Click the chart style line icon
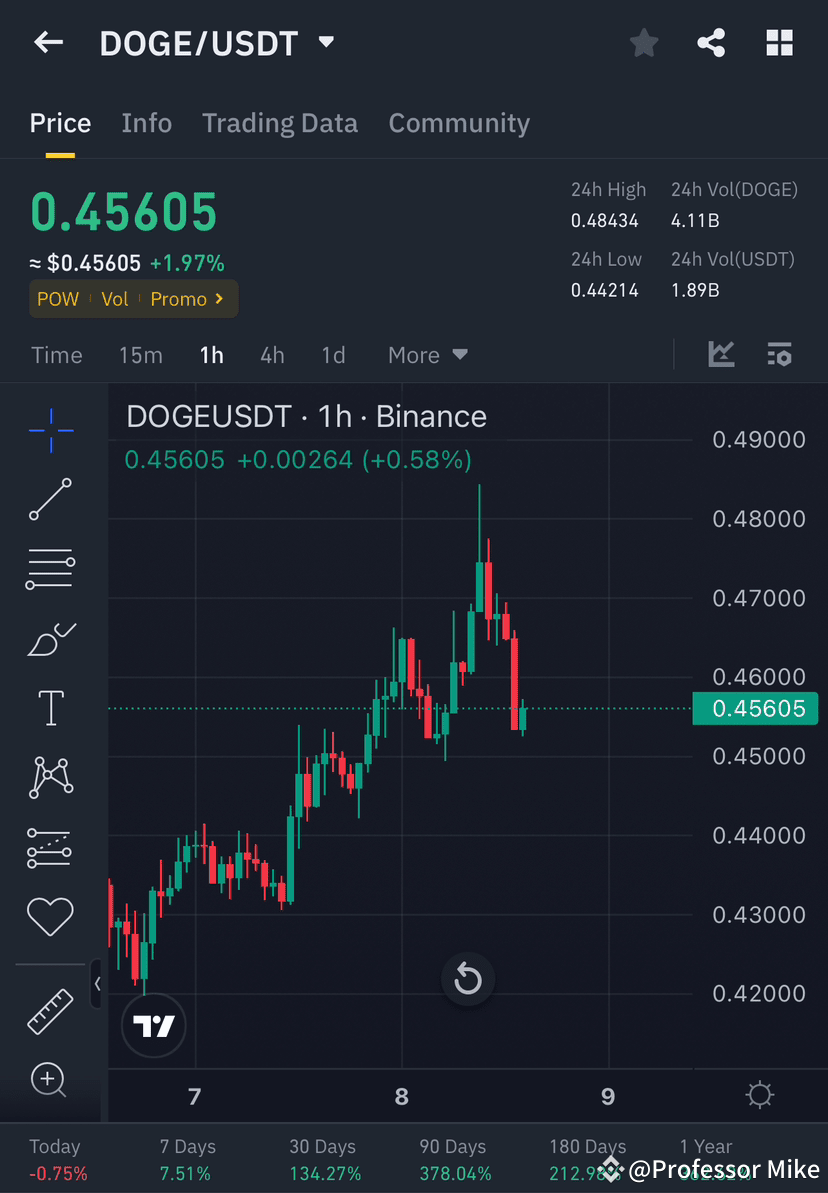 pyautogui.click(x=721, y=354)
